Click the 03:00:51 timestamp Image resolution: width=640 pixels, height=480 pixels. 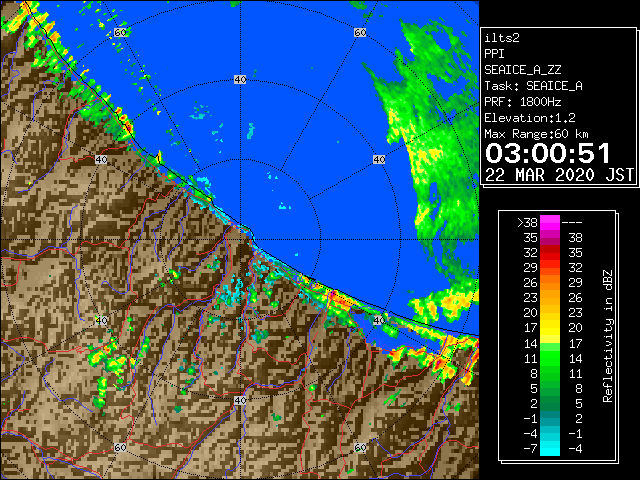click(x=548, y=153)
